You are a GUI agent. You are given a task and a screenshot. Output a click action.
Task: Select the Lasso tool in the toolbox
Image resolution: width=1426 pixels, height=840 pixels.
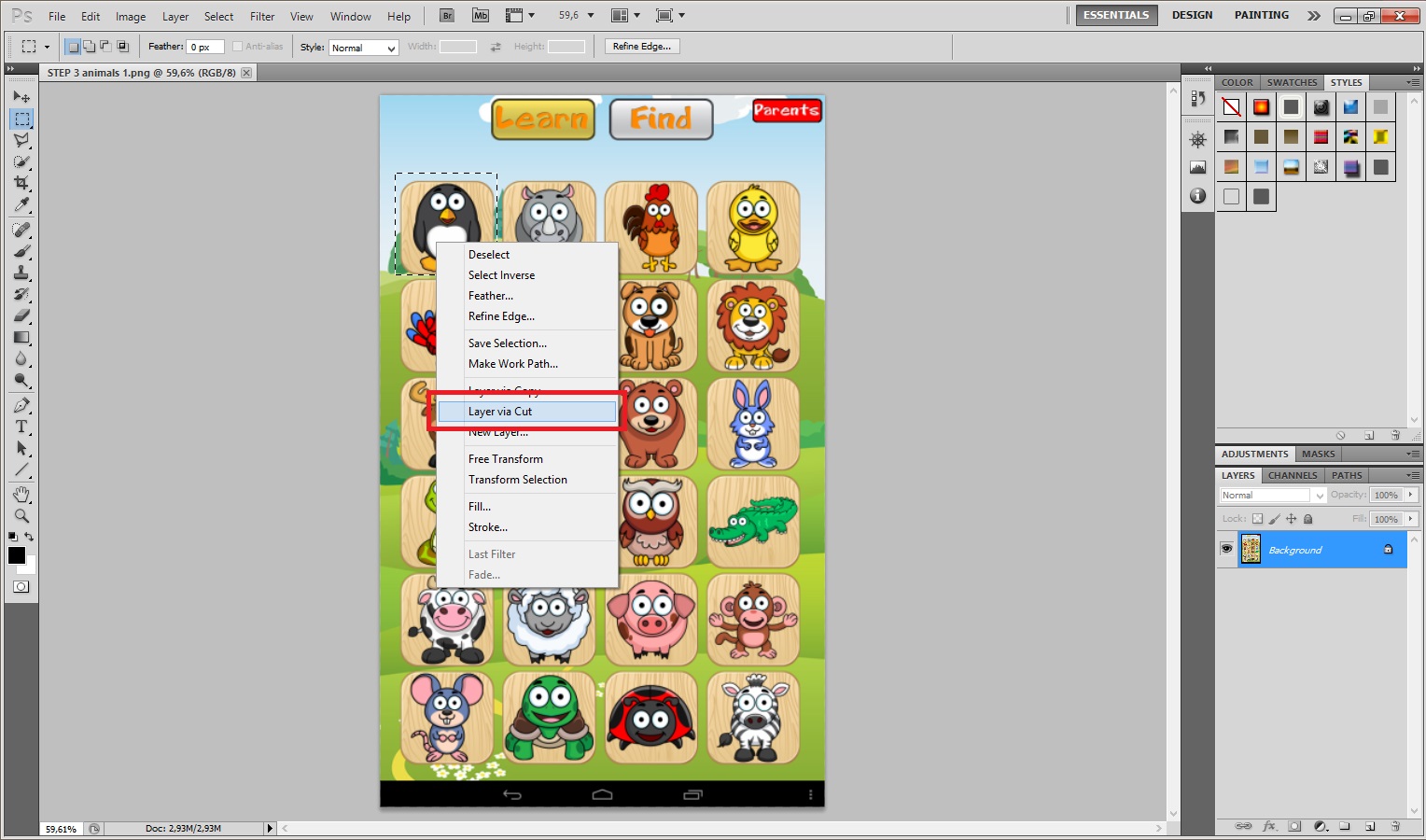tap(21, 140)
